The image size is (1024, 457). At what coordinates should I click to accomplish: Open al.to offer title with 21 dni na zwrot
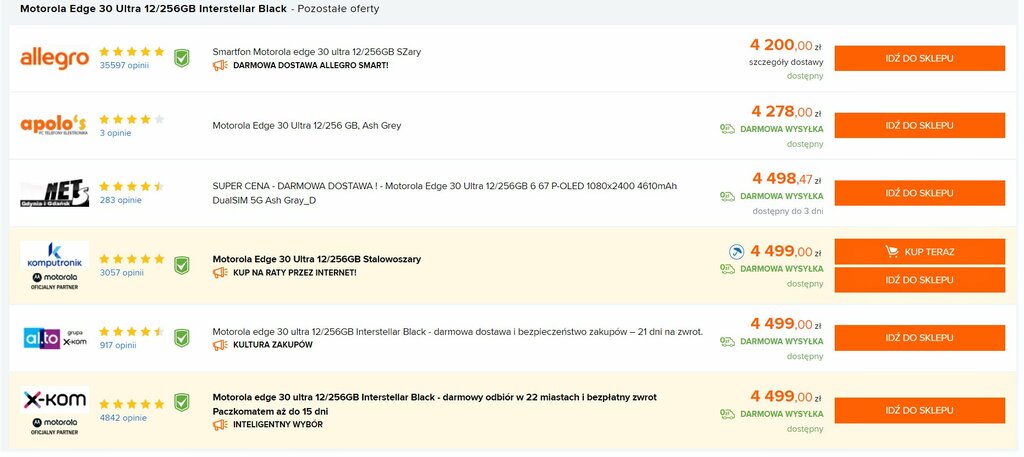coord(458,332)
